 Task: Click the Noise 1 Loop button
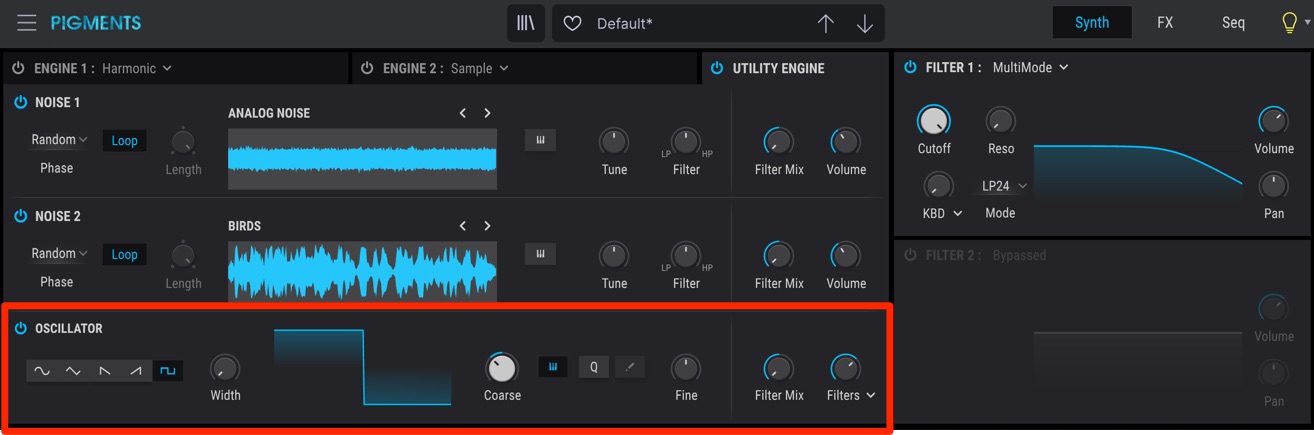click(x=125, y=141)
